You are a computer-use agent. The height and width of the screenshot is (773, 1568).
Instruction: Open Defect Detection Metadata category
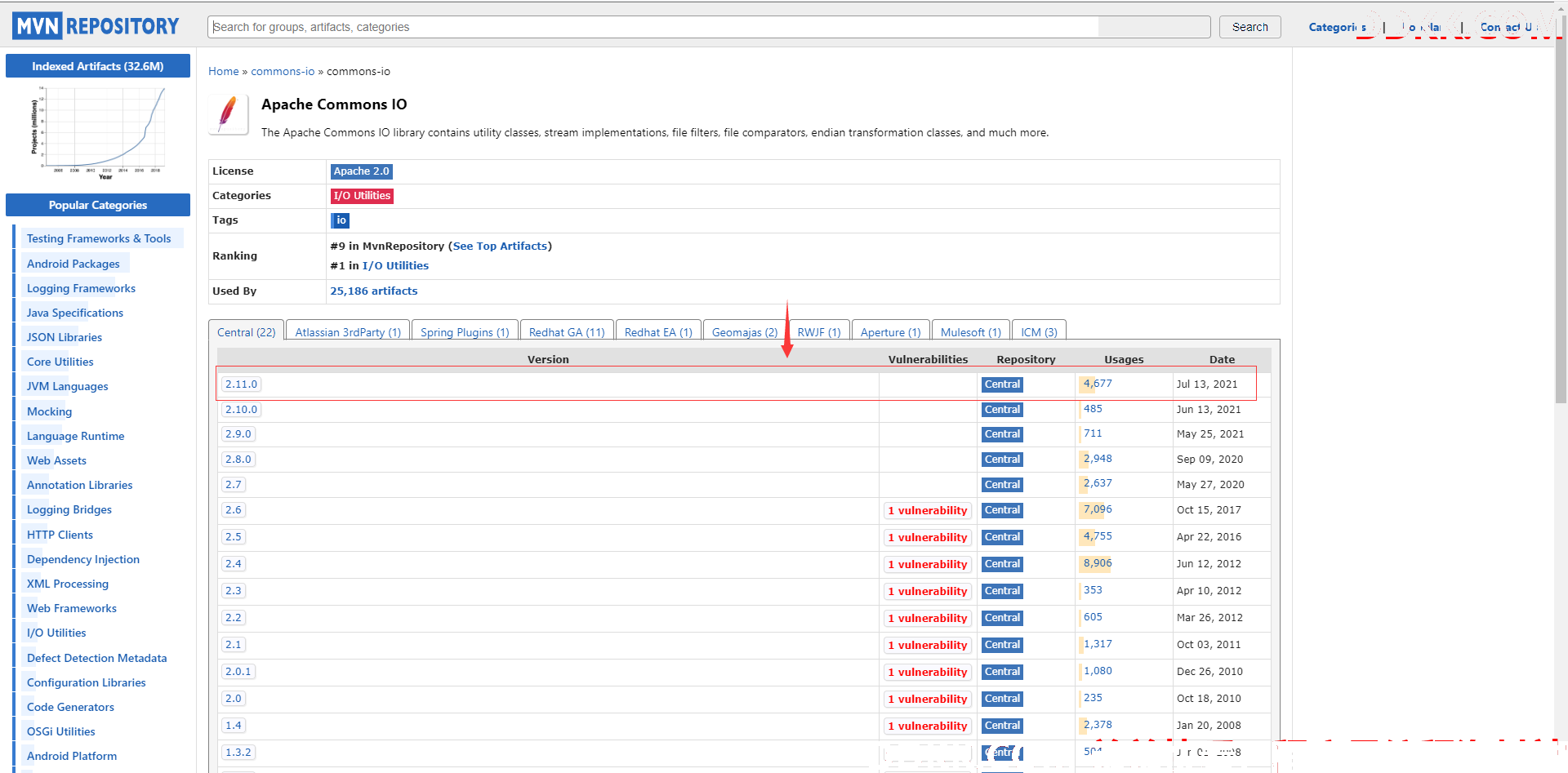[97, 658]
